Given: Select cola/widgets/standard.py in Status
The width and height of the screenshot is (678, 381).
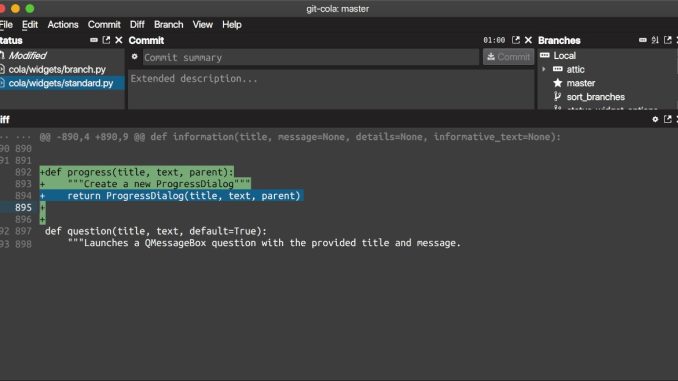Looking at the screenshot, I should pos(62,83).
